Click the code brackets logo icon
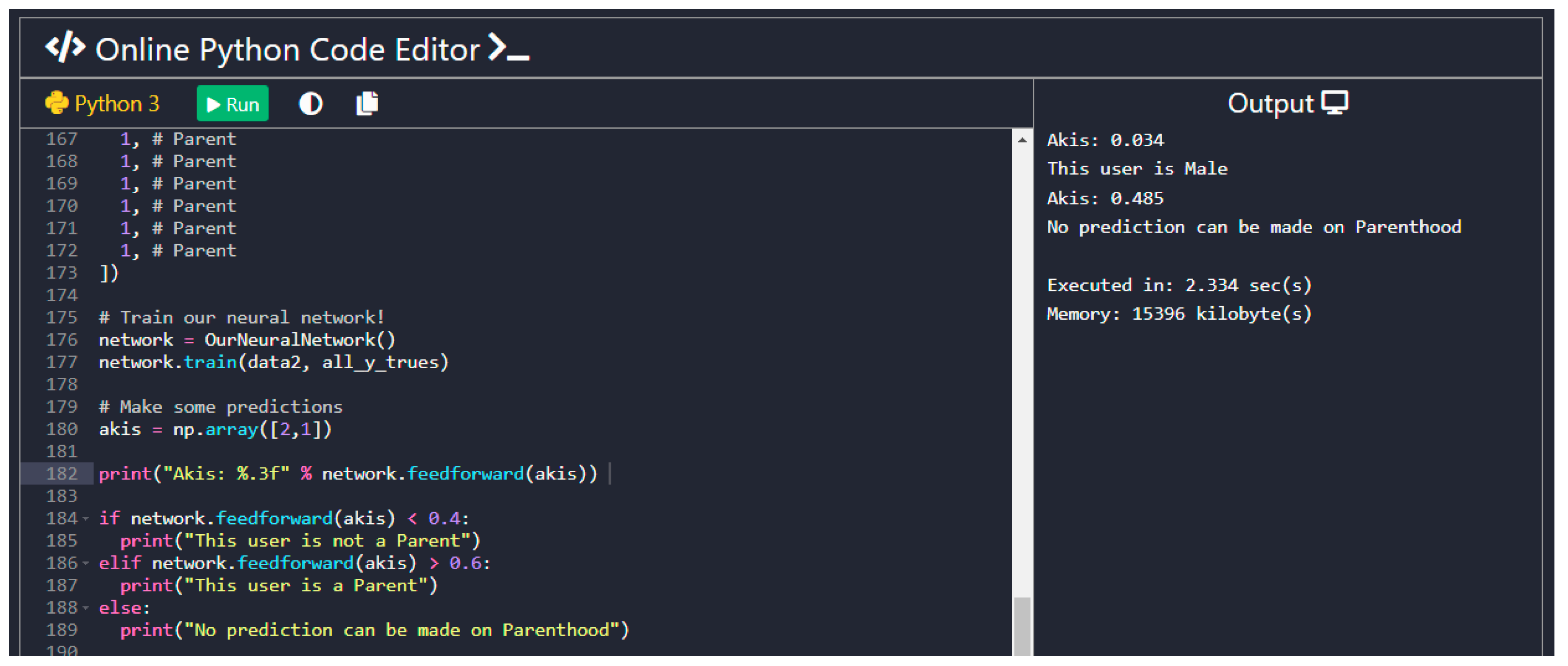Image resolution: width=1568 pixels, height=666 pixels. point(65,47)
